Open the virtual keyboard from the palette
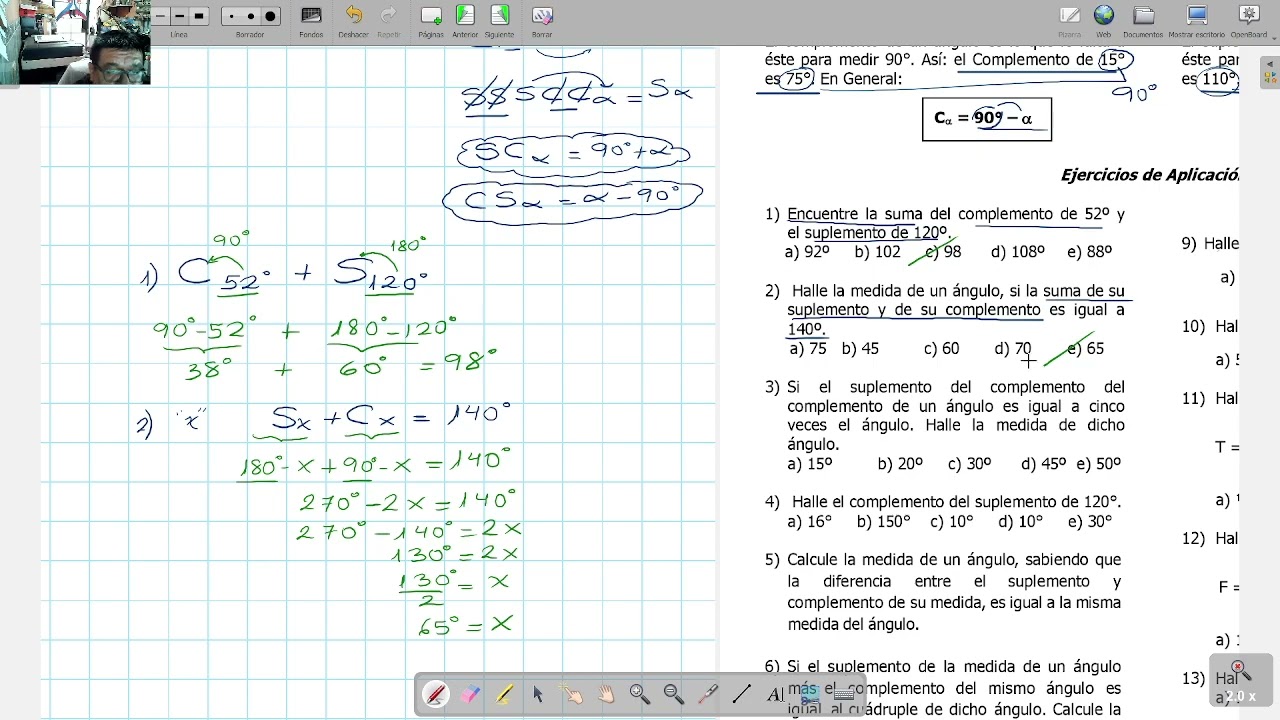The height and width of the screenshot is (720, 1280). click(843, 694)
